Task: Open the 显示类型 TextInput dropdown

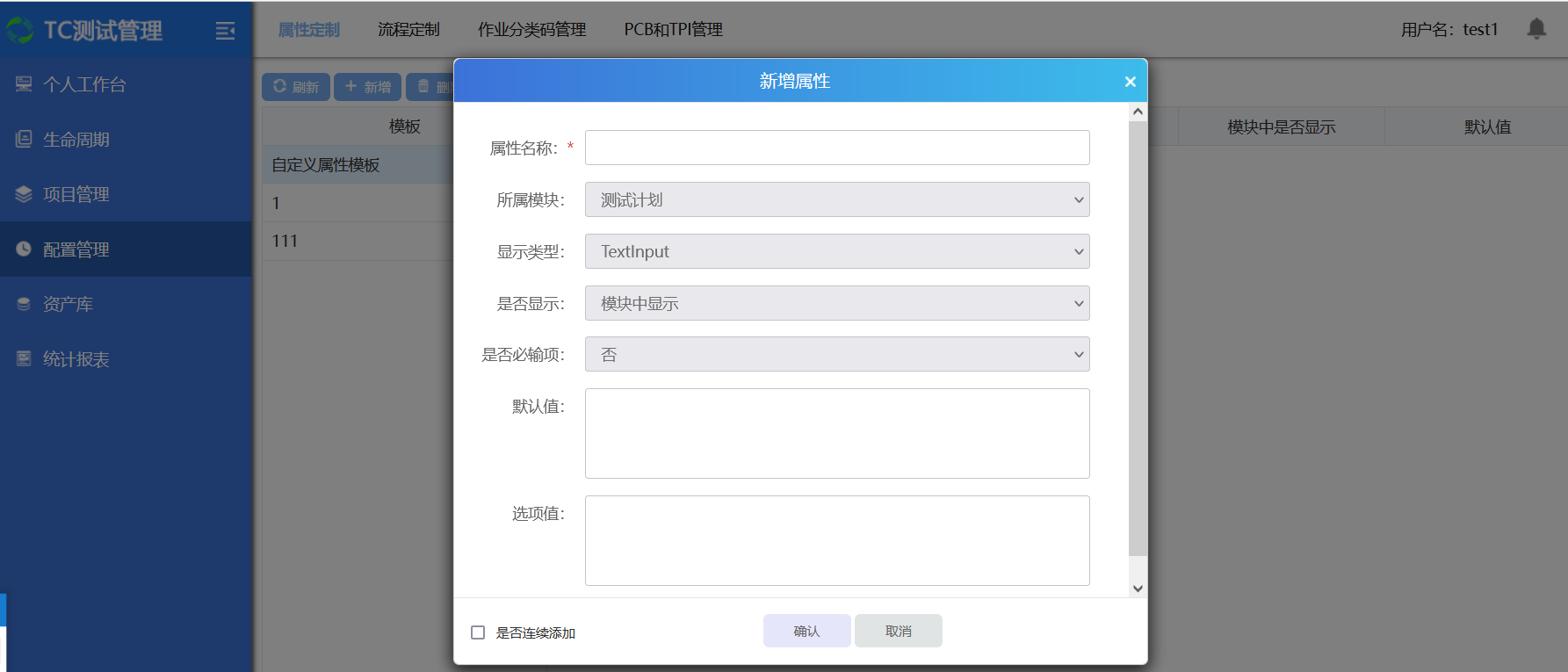Action: pyautogui.click(x=836, y=251)
